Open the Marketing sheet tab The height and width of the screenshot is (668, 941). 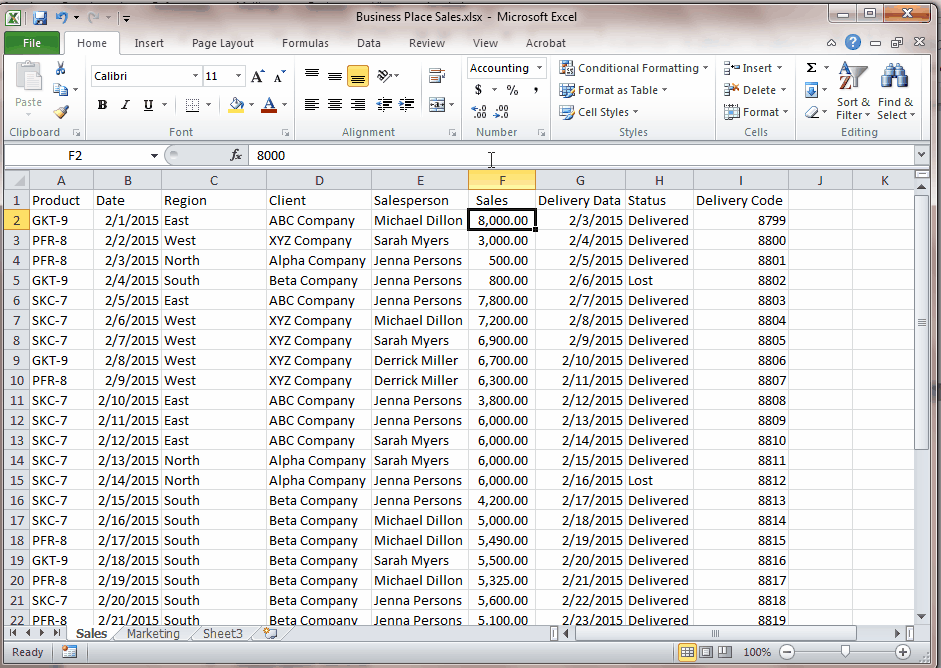pyautogui.click(x=153, y=633)
